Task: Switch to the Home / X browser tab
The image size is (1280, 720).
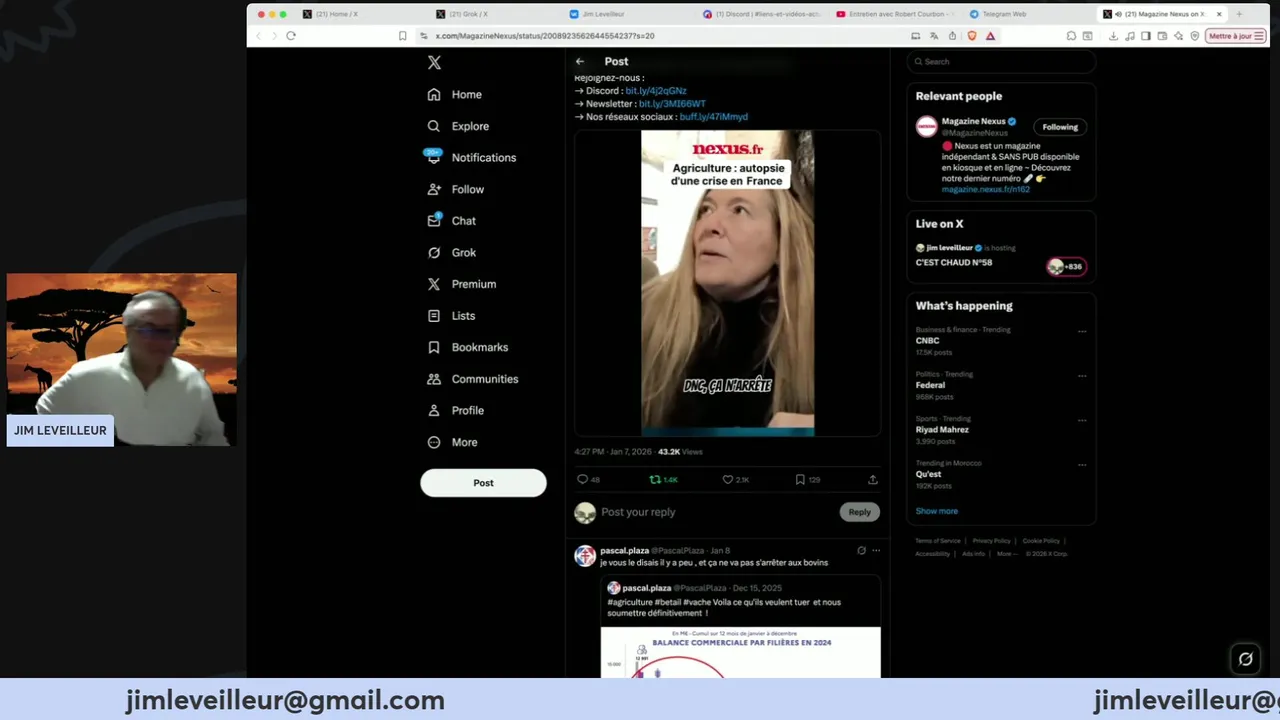Action: pyautogui.click(x=336, y=14)
